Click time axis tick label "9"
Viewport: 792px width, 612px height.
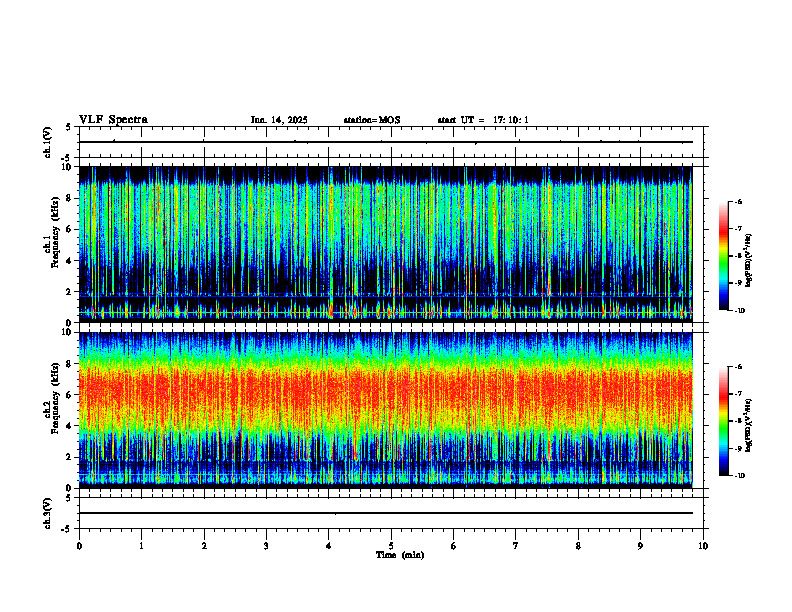click(640, 546)
